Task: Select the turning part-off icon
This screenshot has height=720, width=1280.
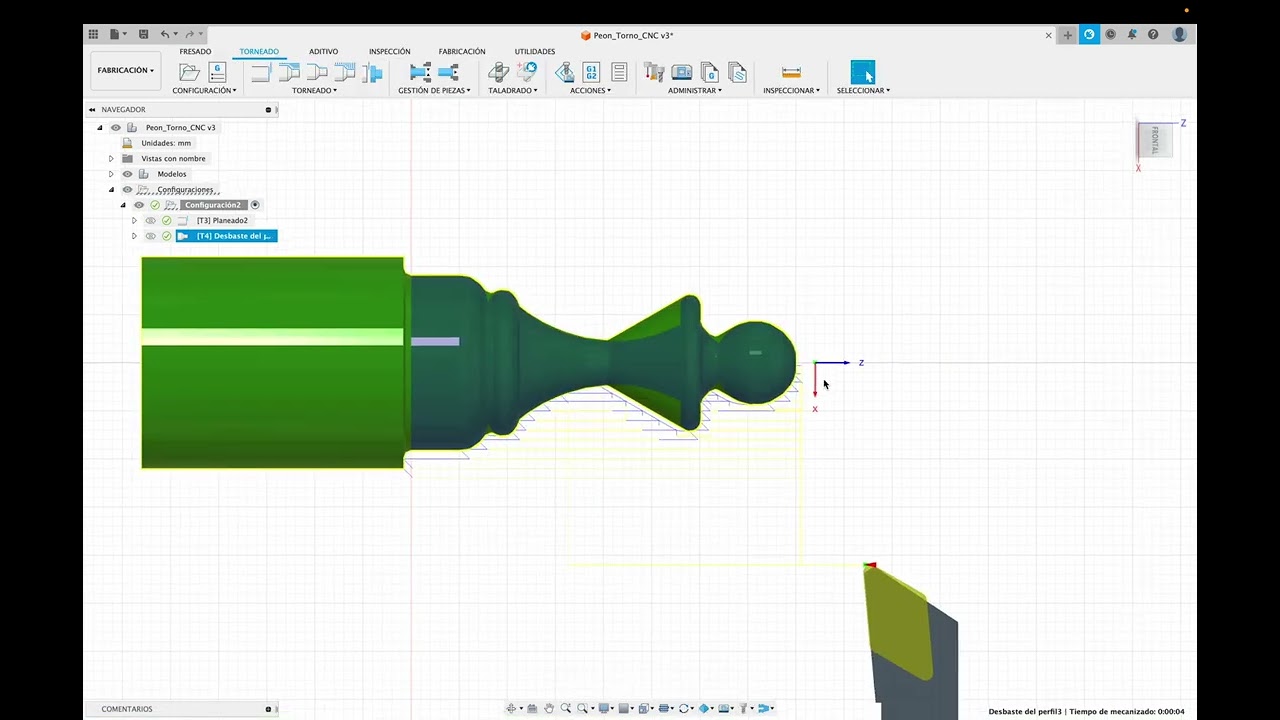Action: click(373, 72)
